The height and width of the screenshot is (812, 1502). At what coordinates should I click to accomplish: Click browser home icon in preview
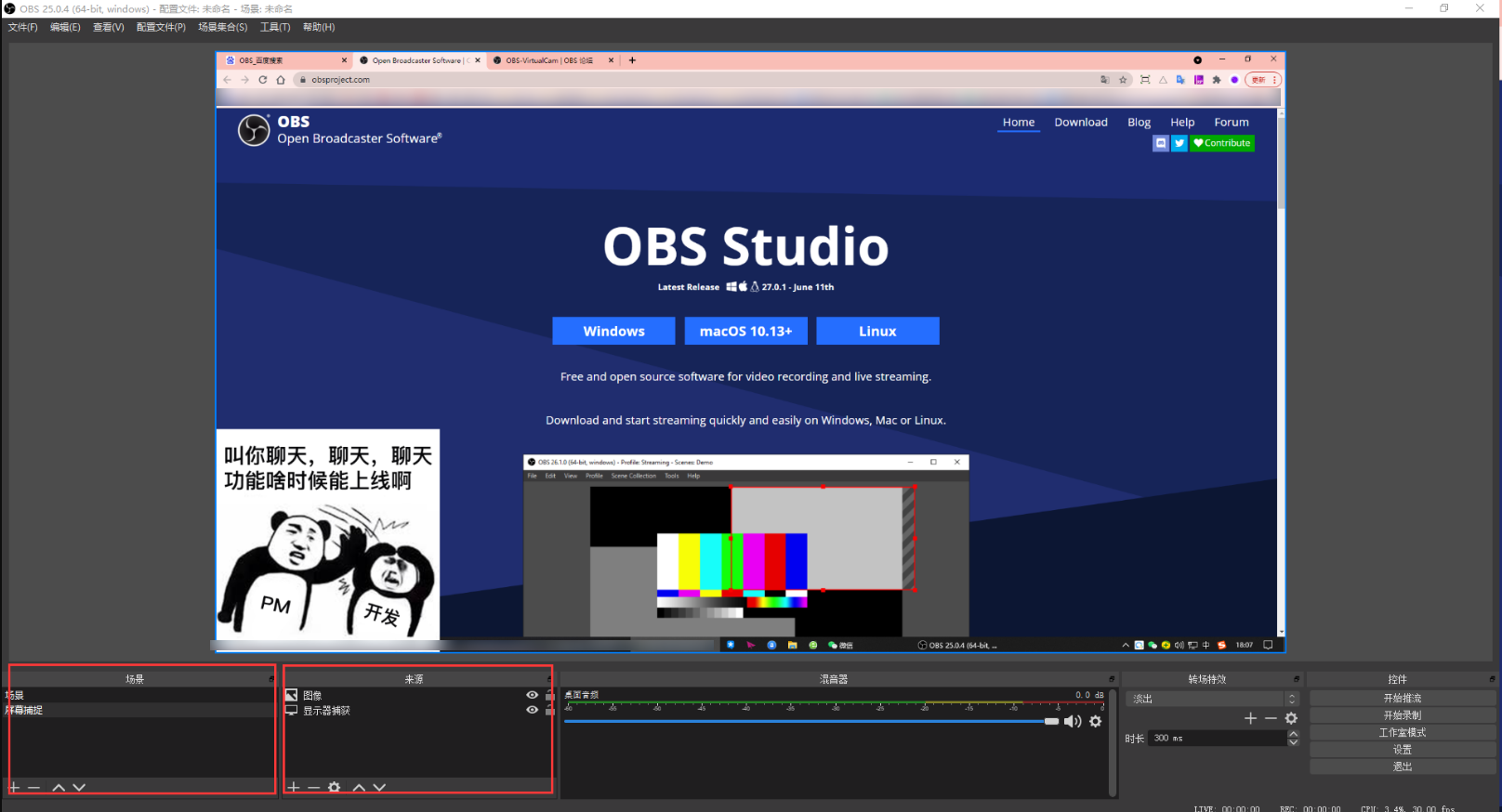pos(281,80)
